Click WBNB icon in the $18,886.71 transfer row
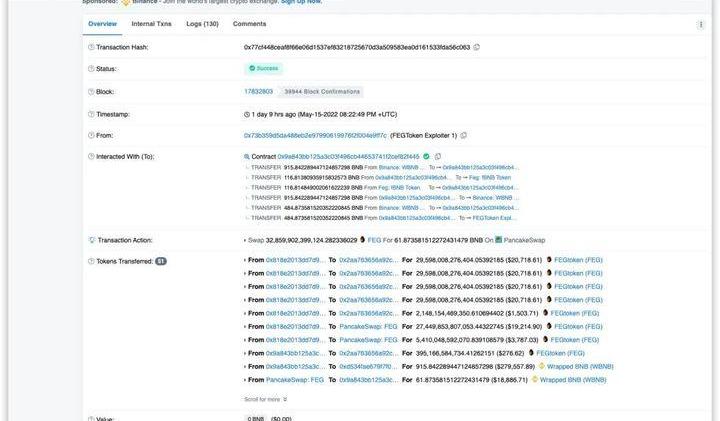Screen dimensions: 720x421 (x=534, y=380)
